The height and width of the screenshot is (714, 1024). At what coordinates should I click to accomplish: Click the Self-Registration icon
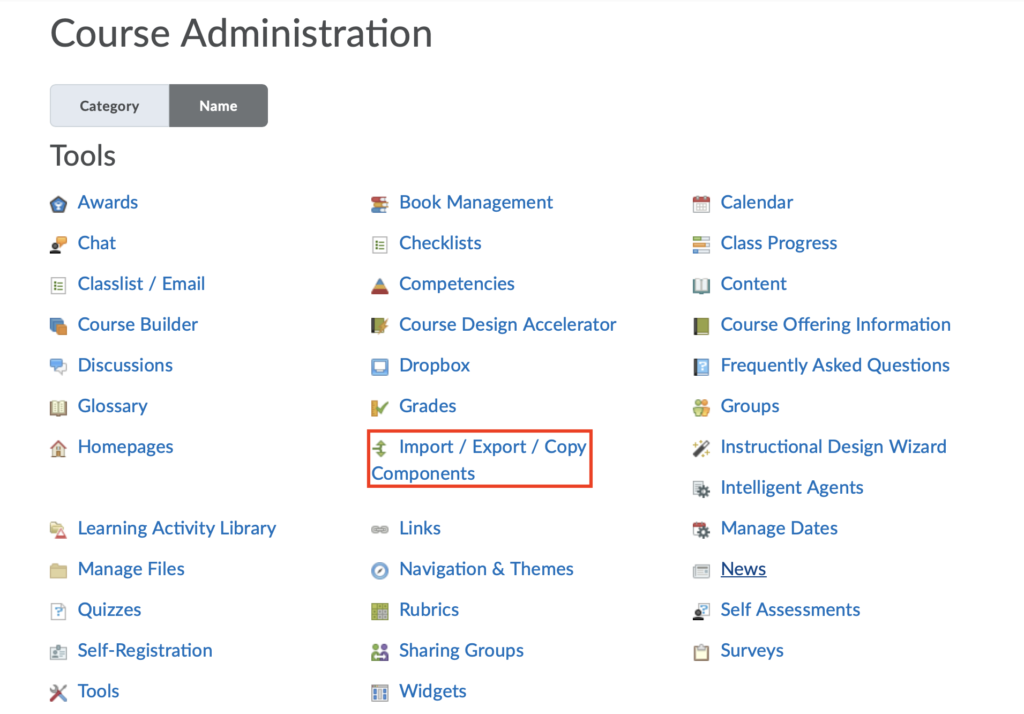[x=58, y=652]
